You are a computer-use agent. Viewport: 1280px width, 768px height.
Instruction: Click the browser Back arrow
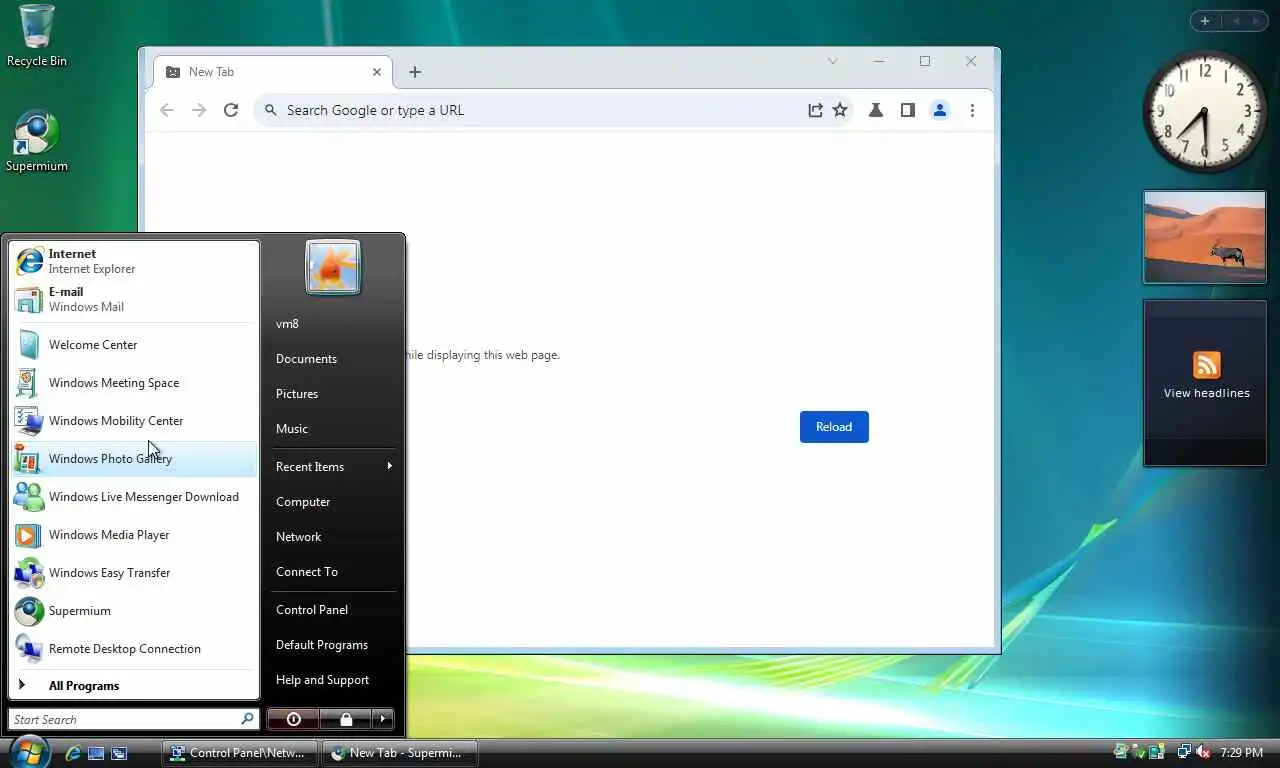tap(167, 110)
